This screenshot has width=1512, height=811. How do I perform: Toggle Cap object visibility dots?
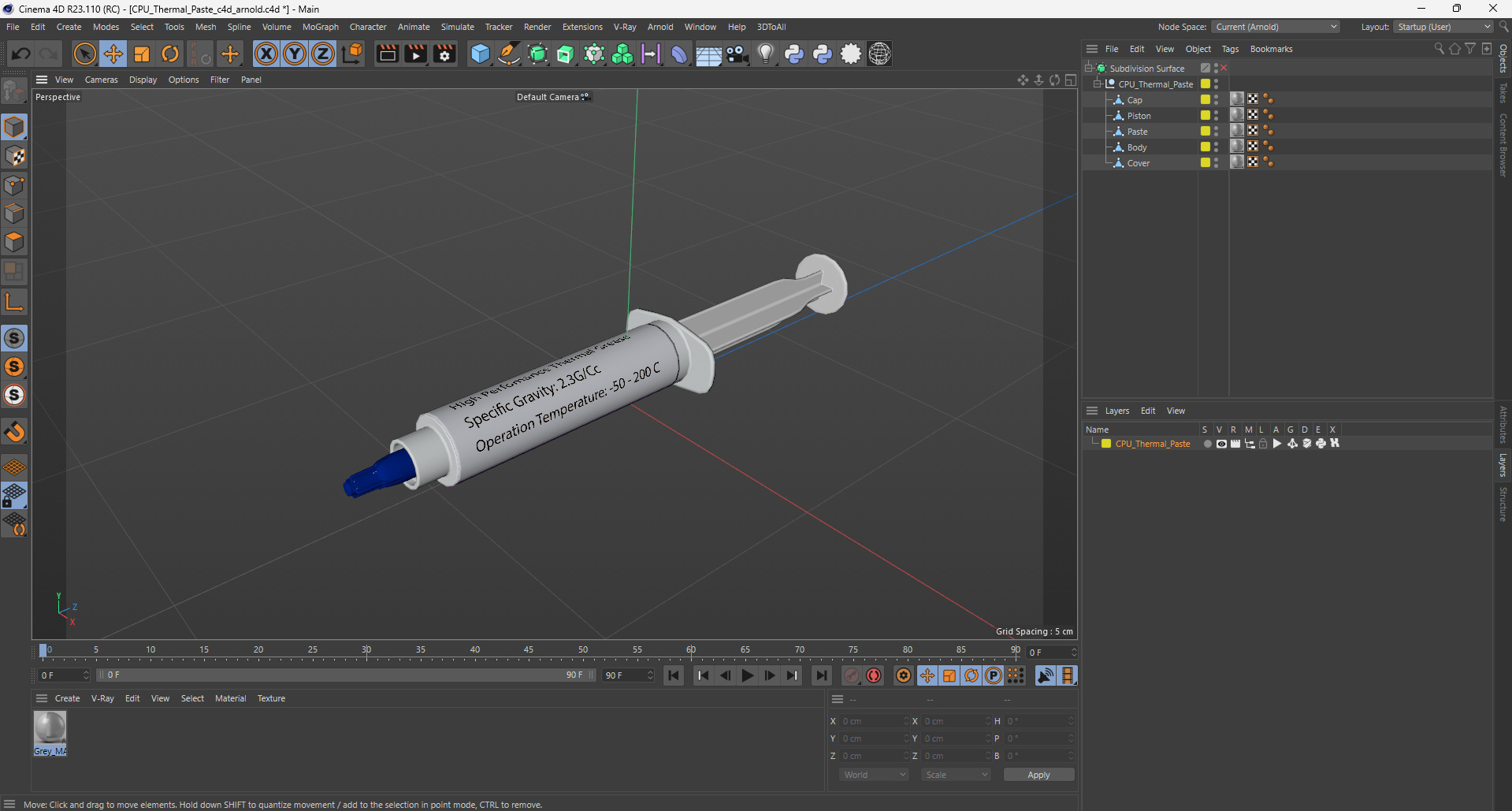click(x=1217, y=99)
